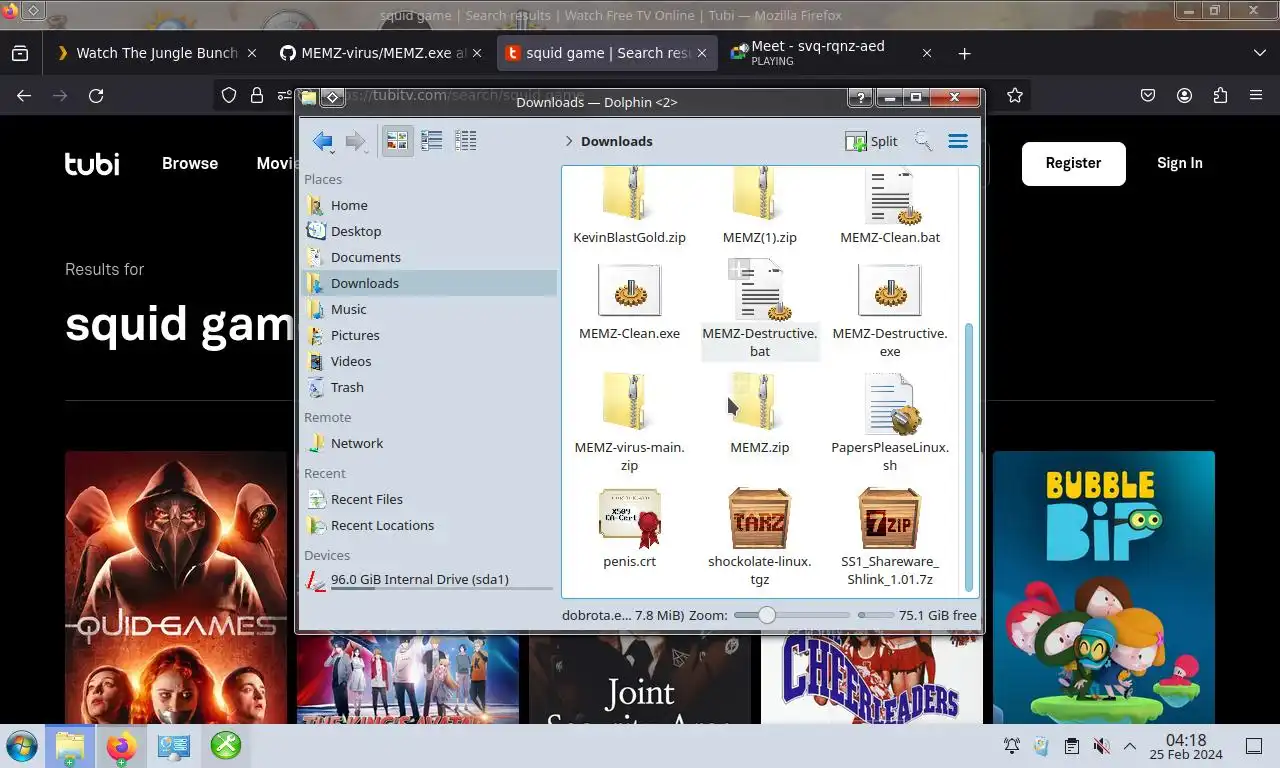Click the Dolphin zoom slider handle

pyautogui.click(x=766, y=615)
